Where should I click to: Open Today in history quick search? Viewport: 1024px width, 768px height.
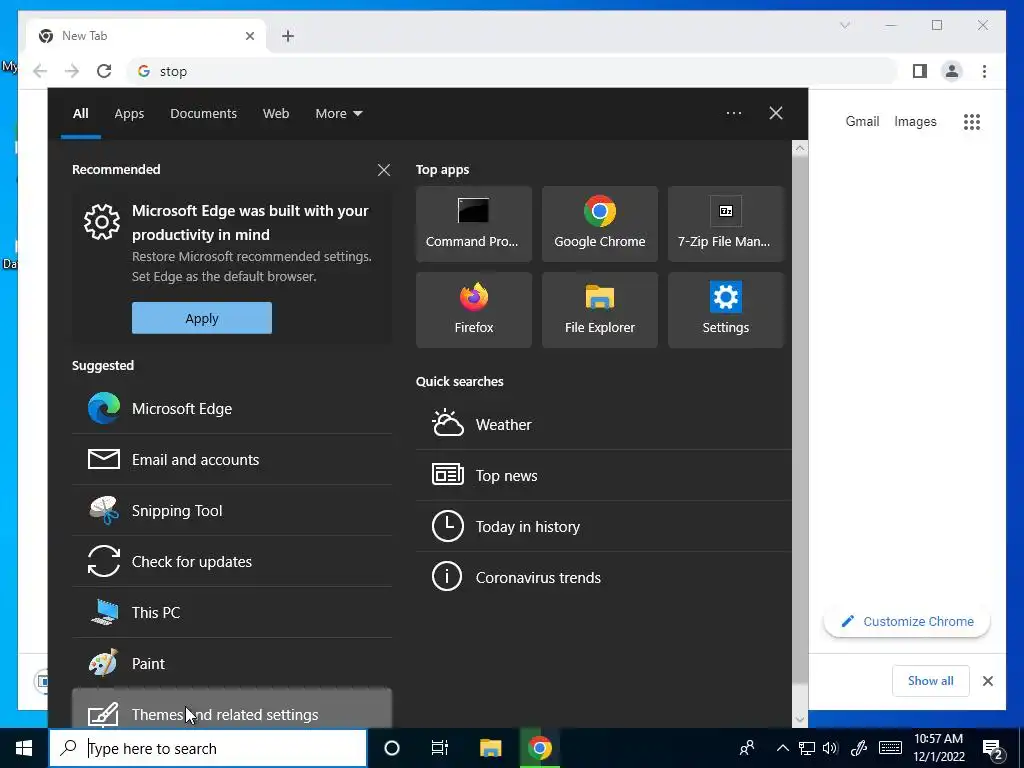pos(603,526)
